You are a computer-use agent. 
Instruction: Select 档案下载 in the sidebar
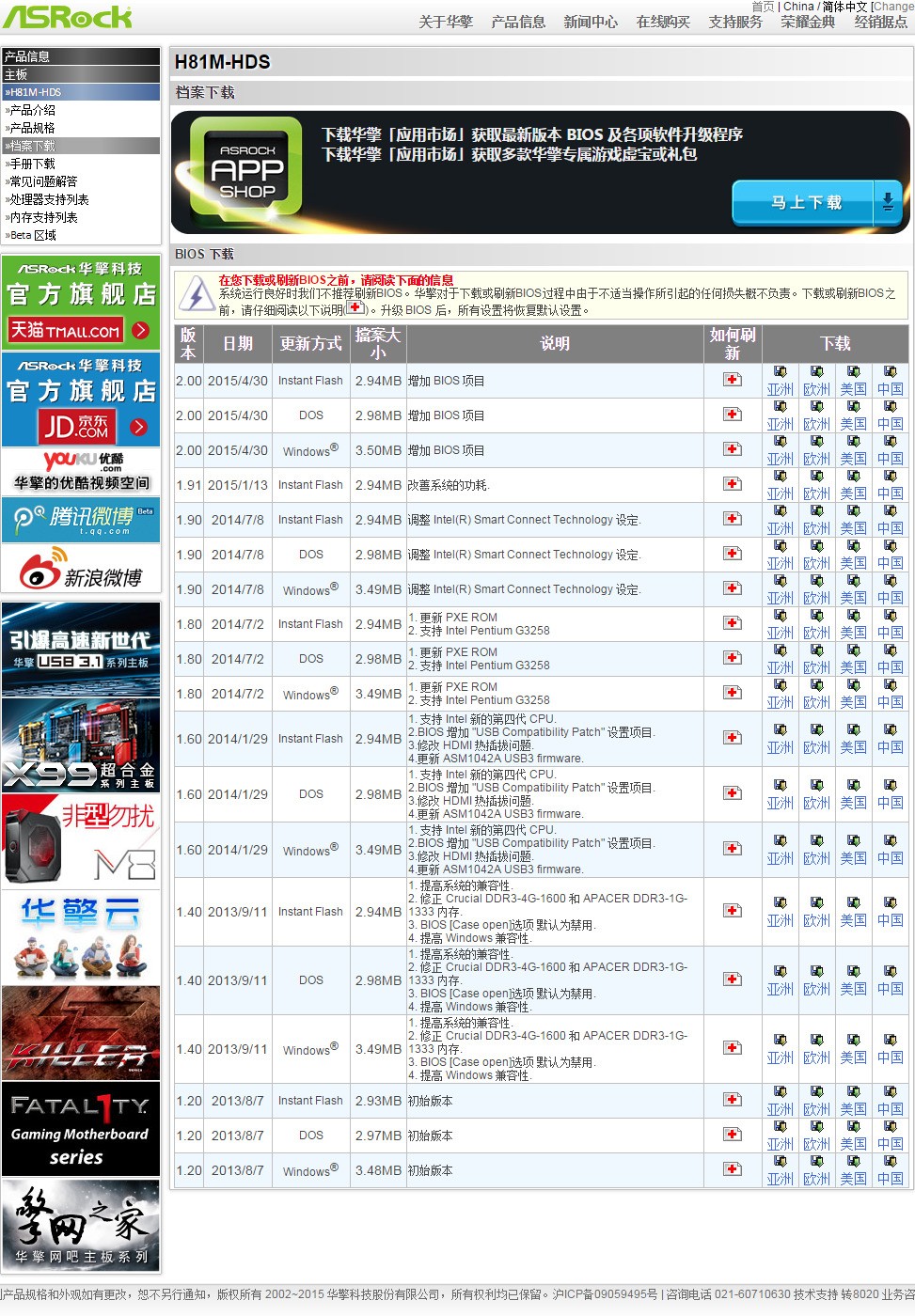coord(33,146)
